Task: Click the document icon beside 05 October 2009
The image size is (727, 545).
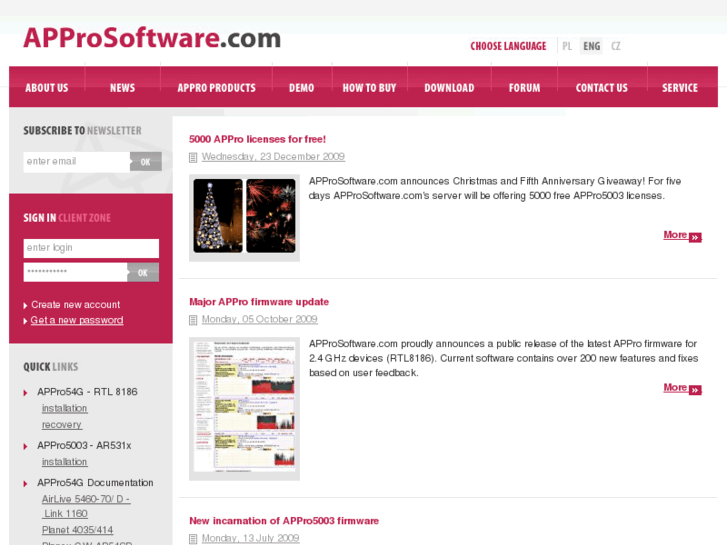Action: (193, 320)
